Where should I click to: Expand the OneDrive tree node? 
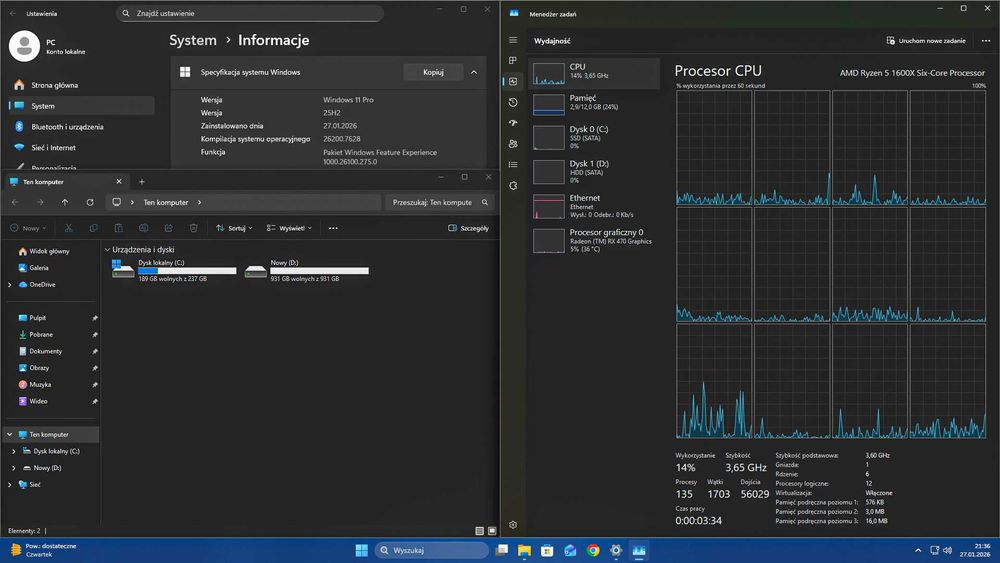[10, 285]
